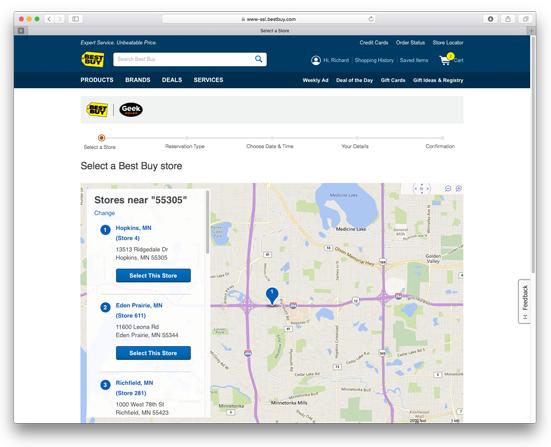Screen dimensions: 551x447
Task: Show all tabs in Safari
Action: 526,19
